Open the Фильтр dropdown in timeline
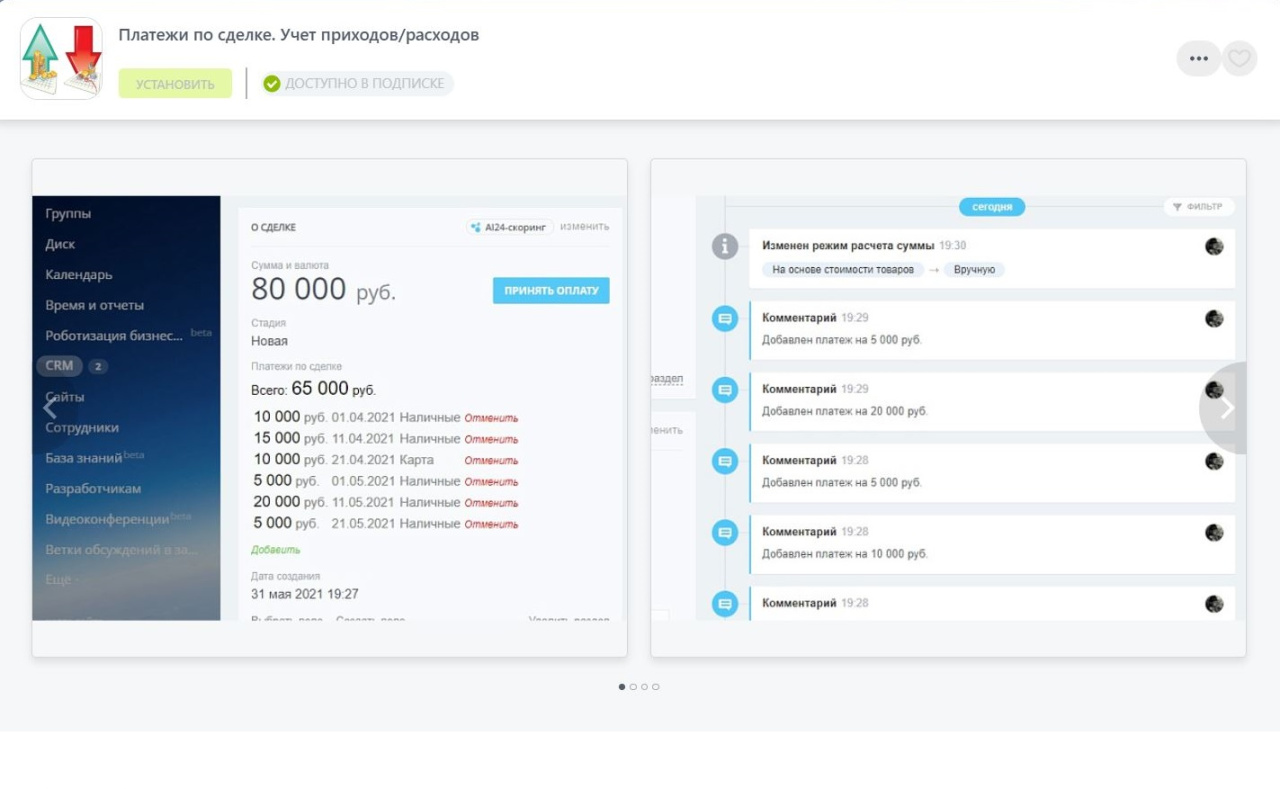 pos(1198,207)
